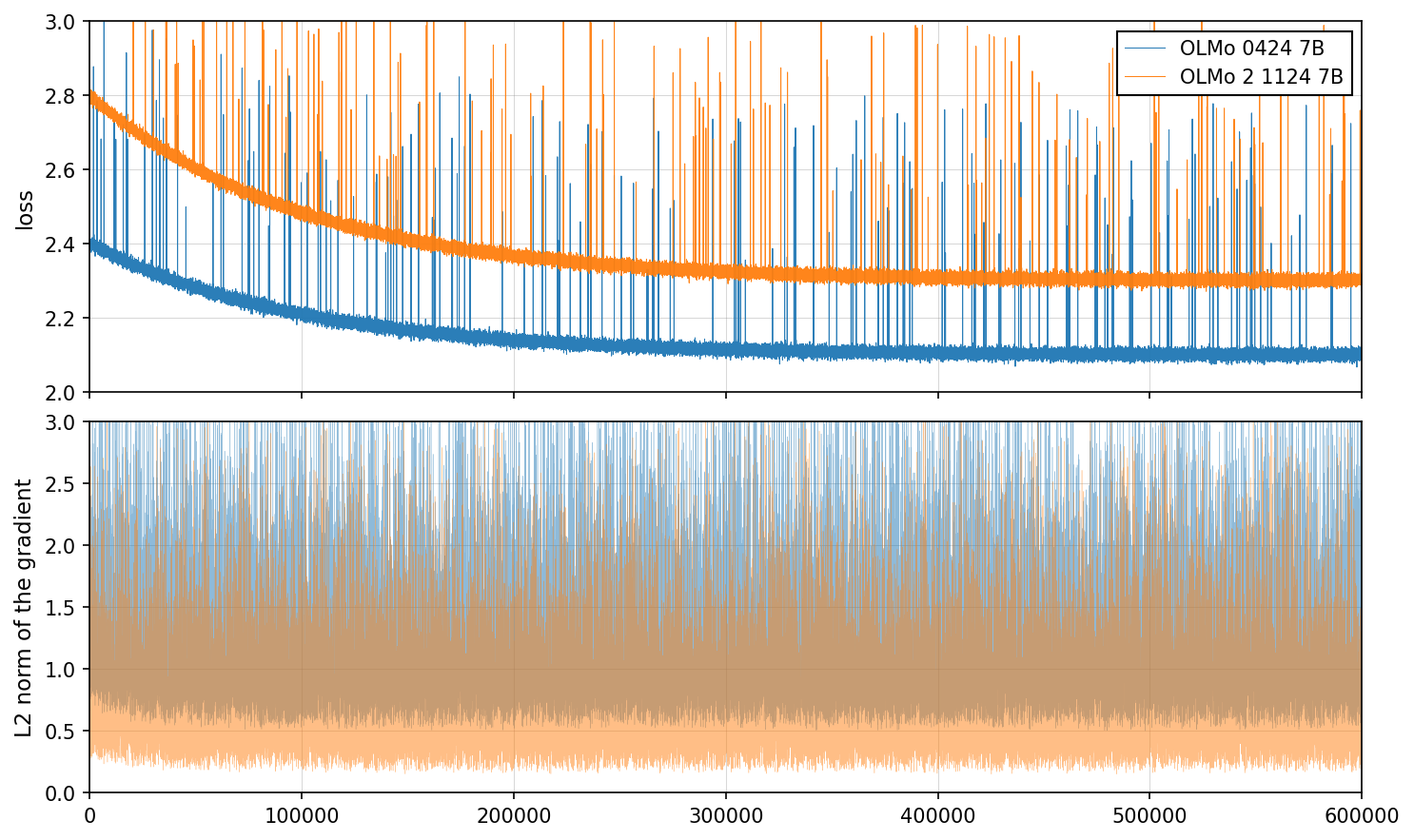The height and width of the screenshot is (840, 1414).
Task: Click the 200000 x-axis tick label
Action: tap(514, 816)
